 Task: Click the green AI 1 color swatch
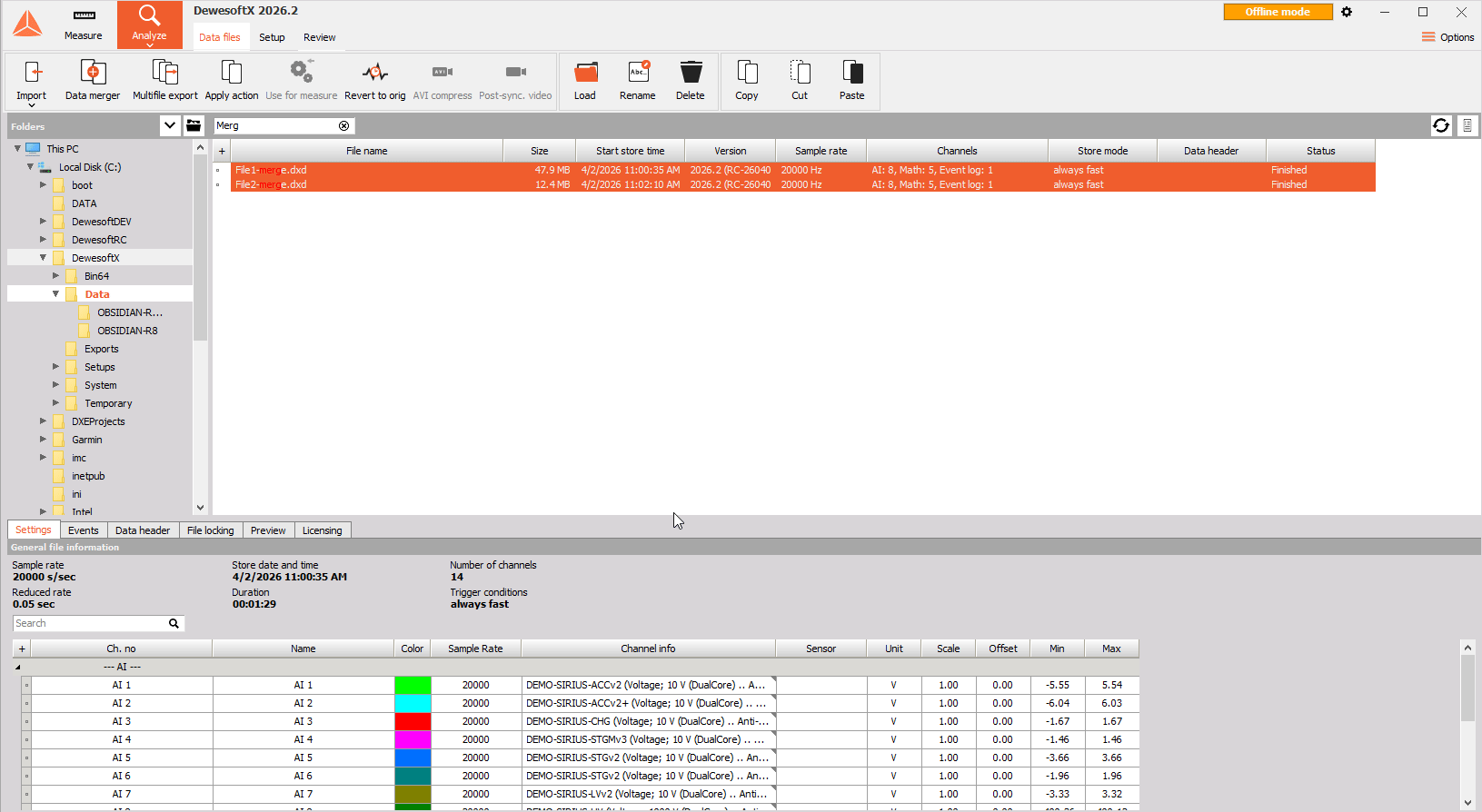click(413, 685)
